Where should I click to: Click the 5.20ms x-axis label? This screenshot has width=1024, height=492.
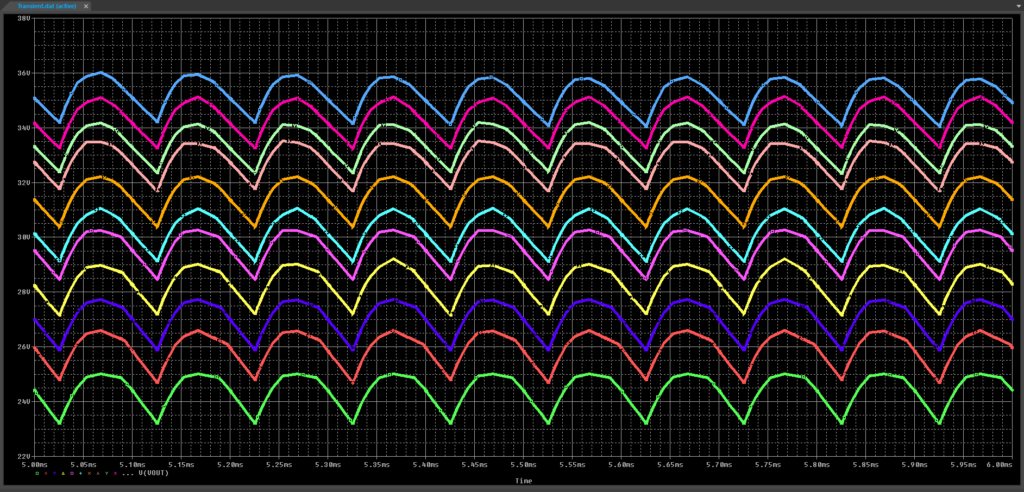(x=230, y=465)
